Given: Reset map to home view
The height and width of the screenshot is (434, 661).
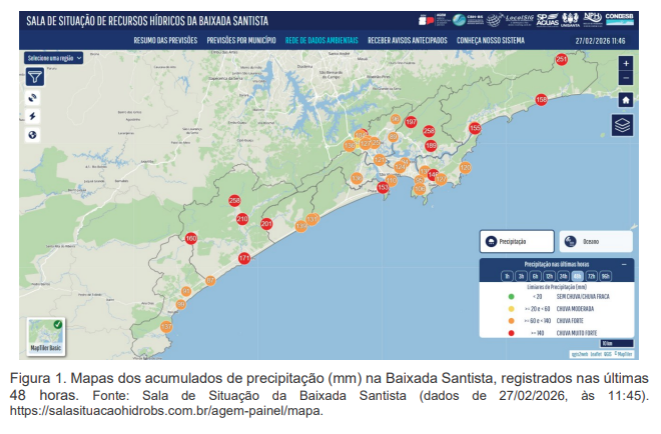Looking at the screenshot, I should pyautogui.click(x=625, y=100).
